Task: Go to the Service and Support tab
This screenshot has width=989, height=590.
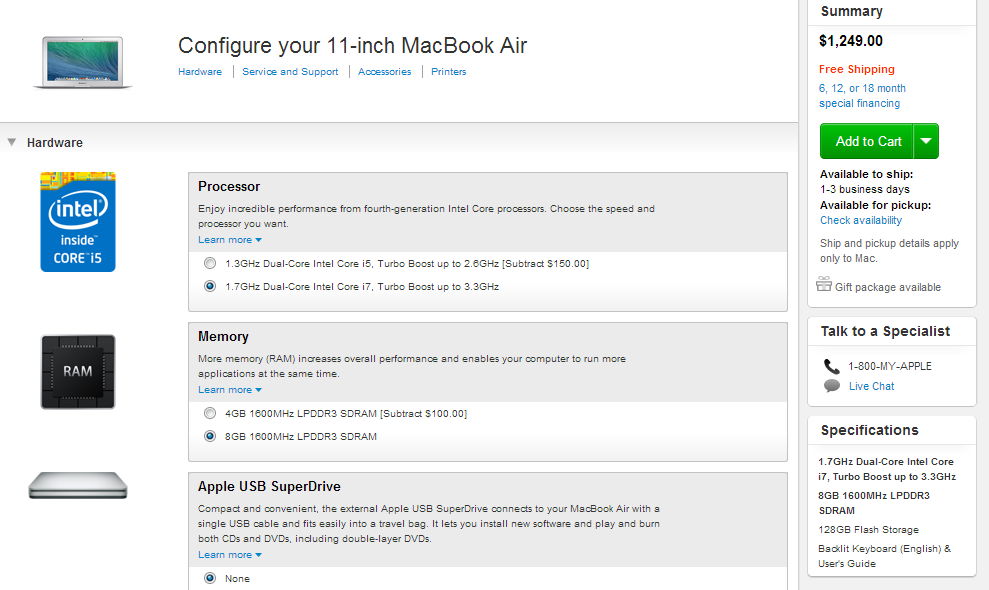Action: (290, 72)
